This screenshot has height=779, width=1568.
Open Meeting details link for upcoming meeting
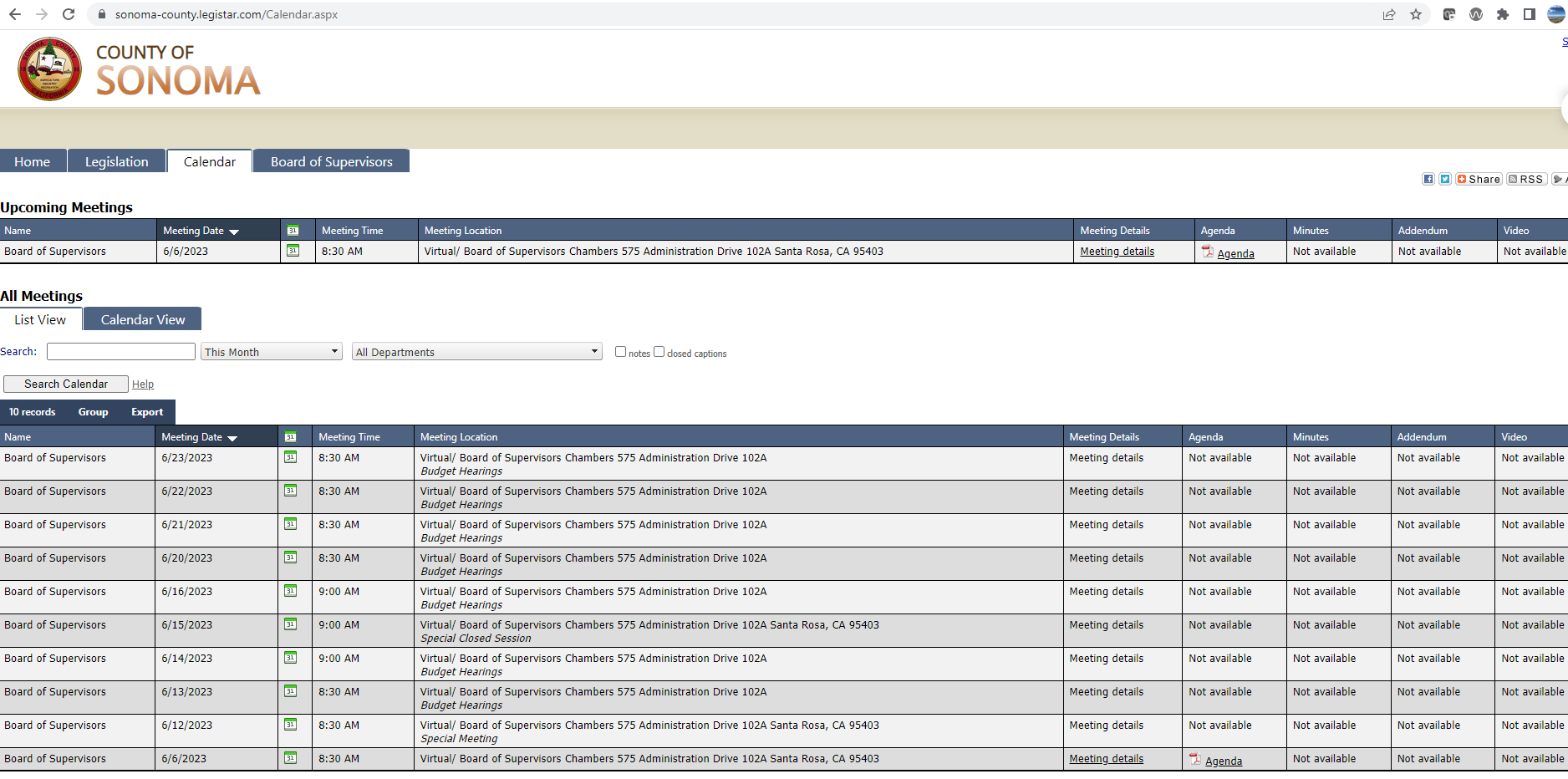1117,252
